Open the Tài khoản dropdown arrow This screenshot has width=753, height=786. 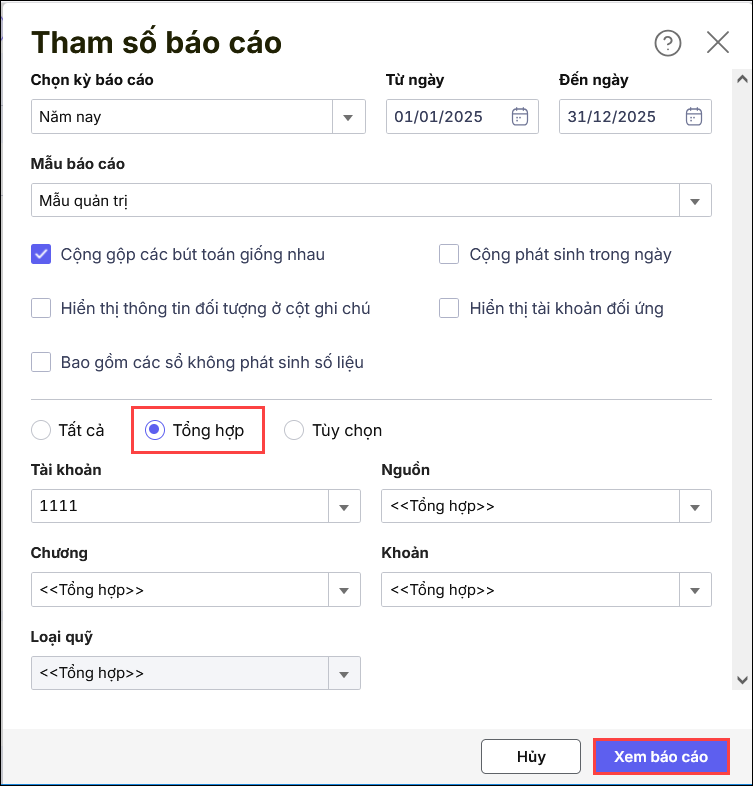tap(345, 507)
